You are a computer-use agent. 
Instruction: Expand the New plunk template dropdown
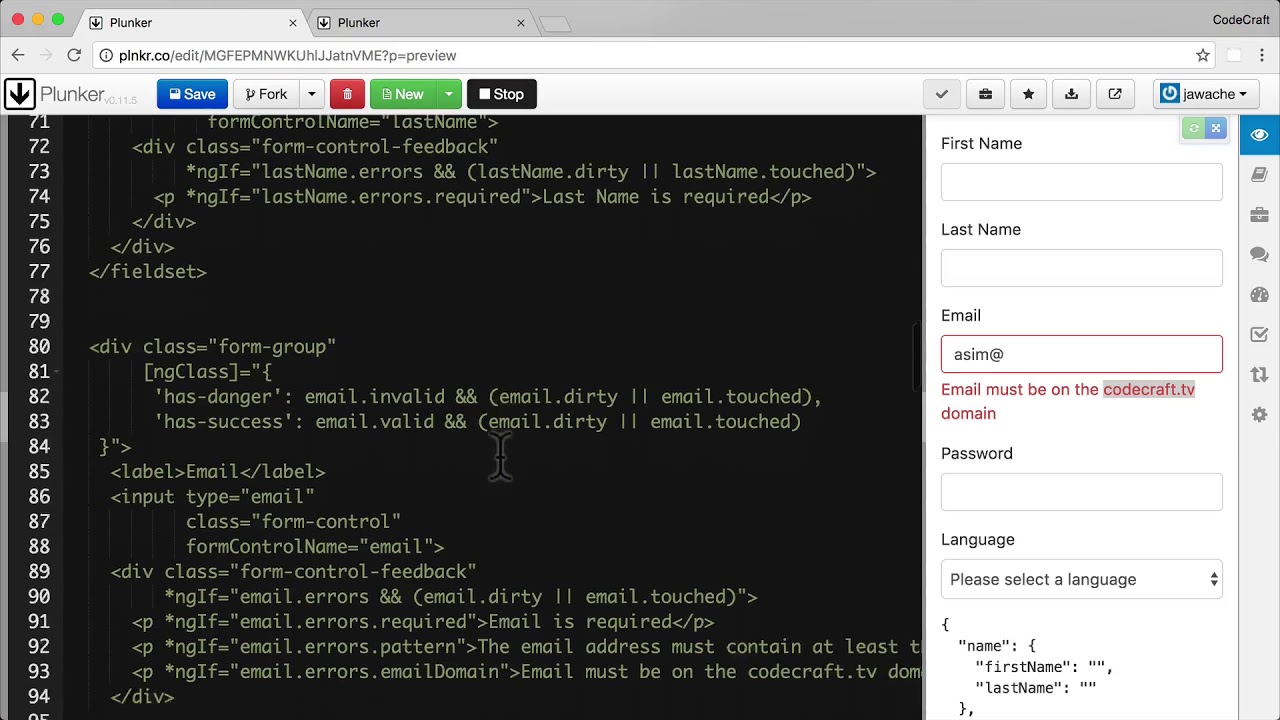point(448,94)
